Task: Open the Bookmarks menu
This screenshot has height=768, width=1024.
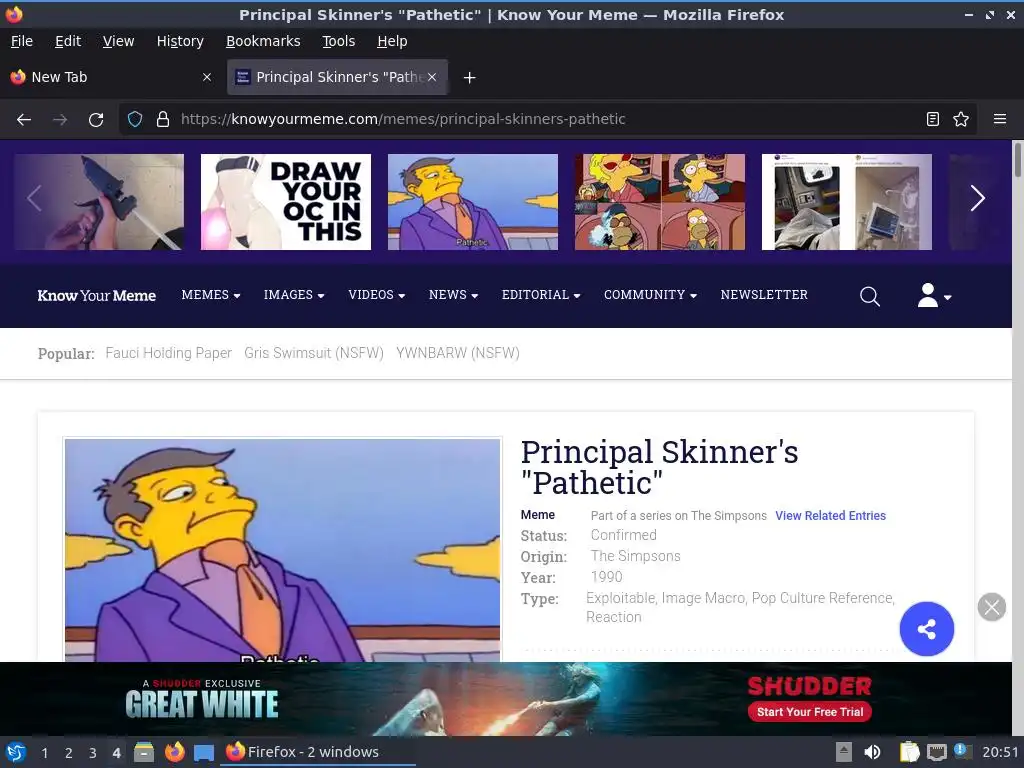Action: pos(263,41)
